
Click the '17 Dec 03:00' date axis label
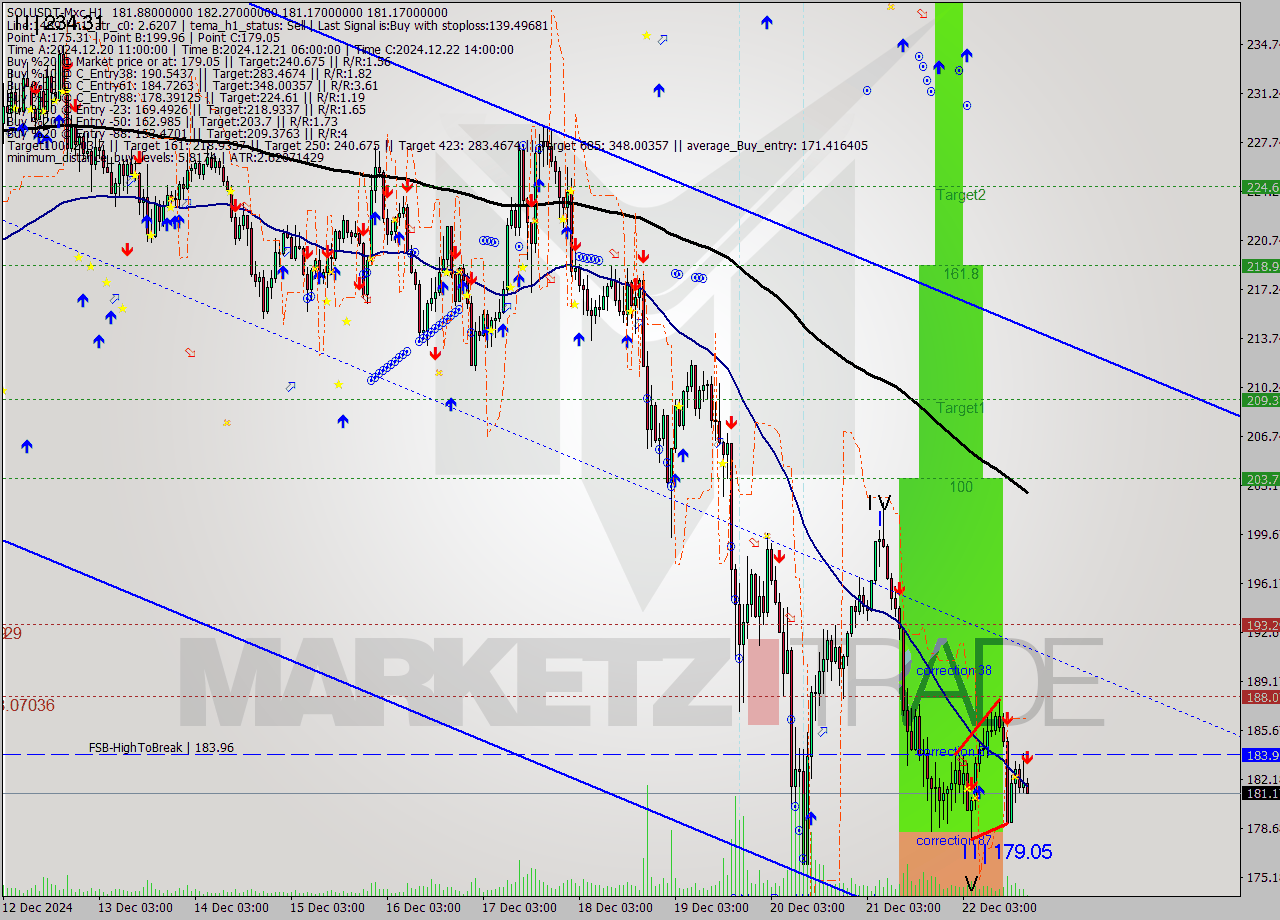point(520,907)
